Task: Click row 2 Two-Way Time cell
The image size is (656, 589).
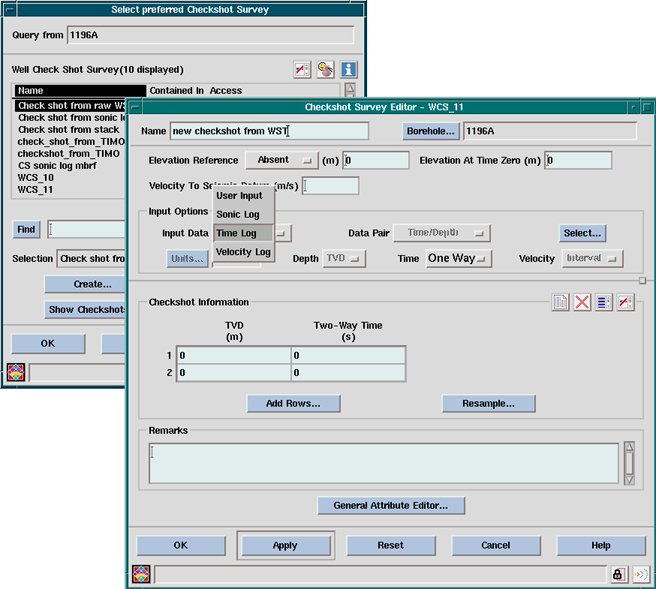Action: tap(348, 373)
